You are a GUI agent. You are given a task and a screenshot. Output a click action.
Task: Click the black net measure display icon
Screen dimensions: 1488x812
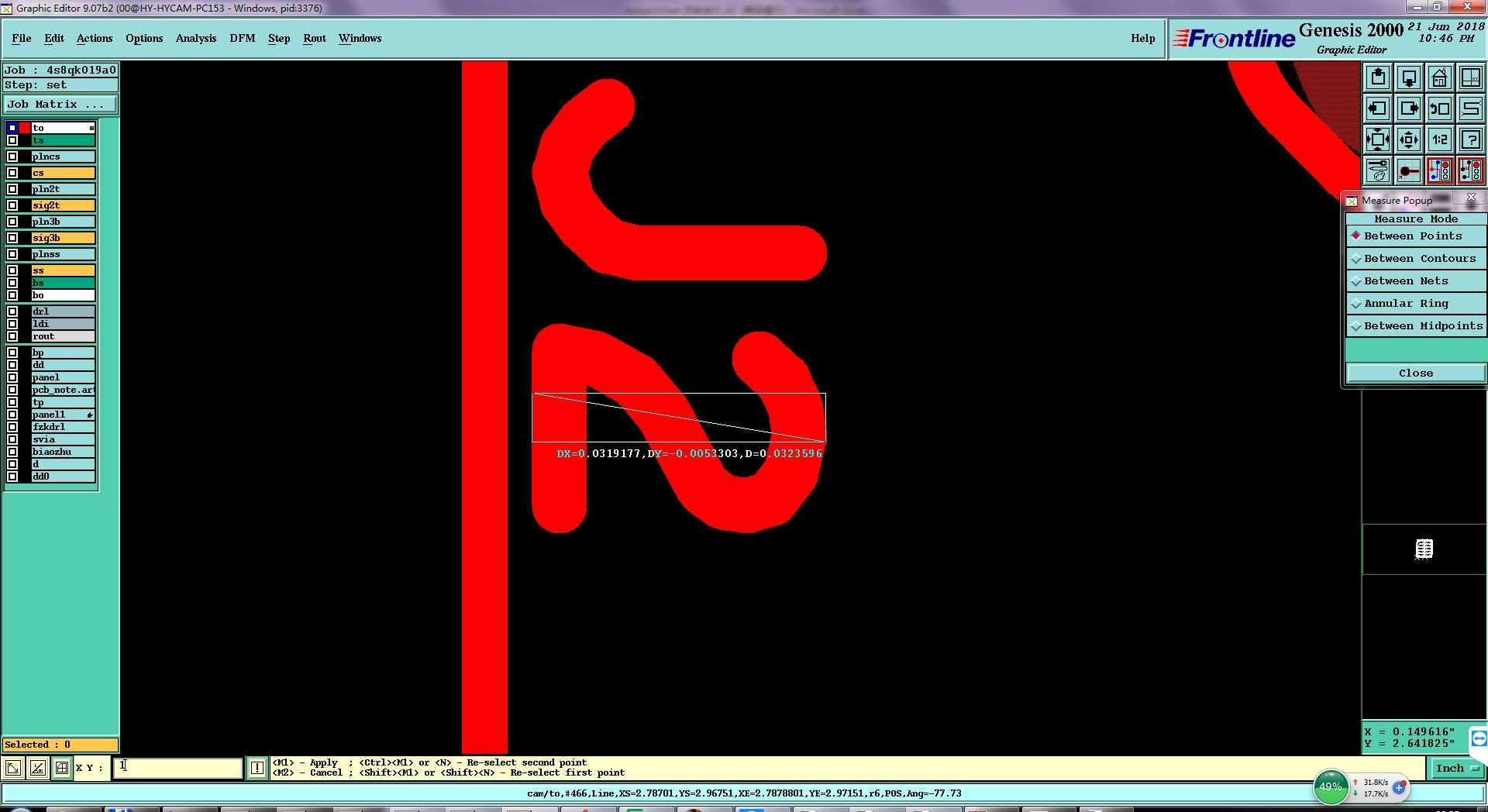pyautogui.click(x=1471, y=170)
